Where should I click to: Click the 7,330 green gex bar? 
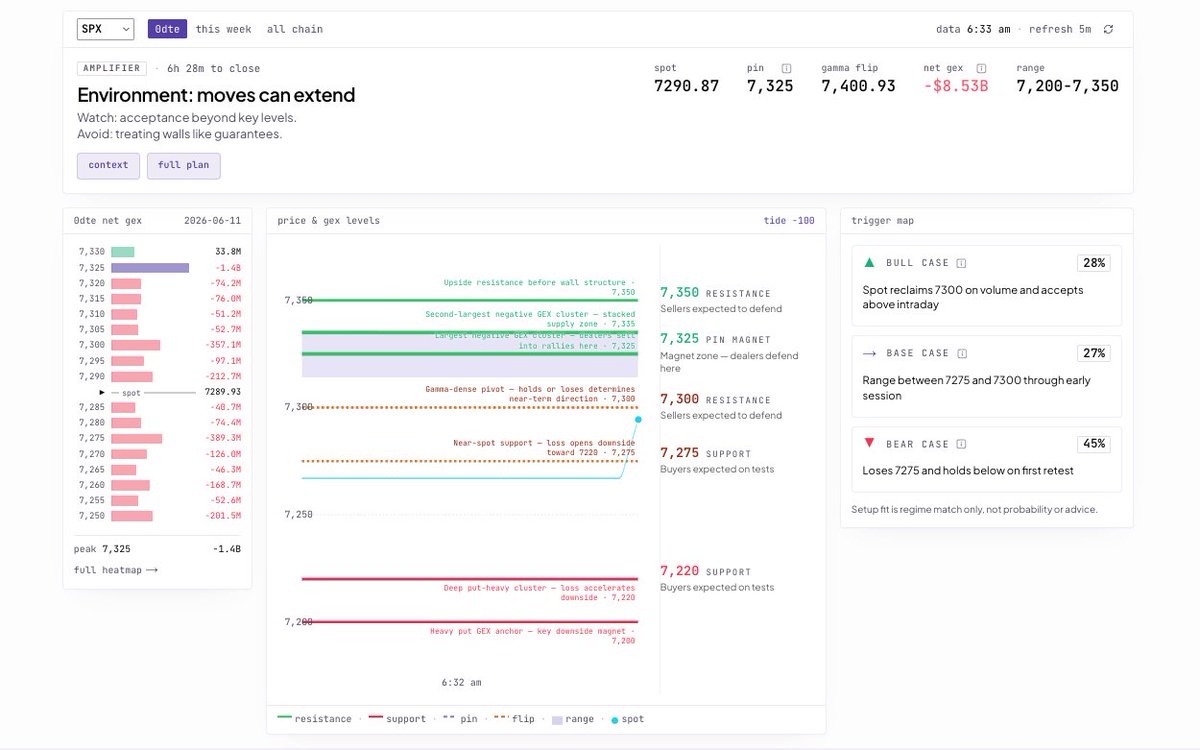pyautogui.click(x=122, y=252)
